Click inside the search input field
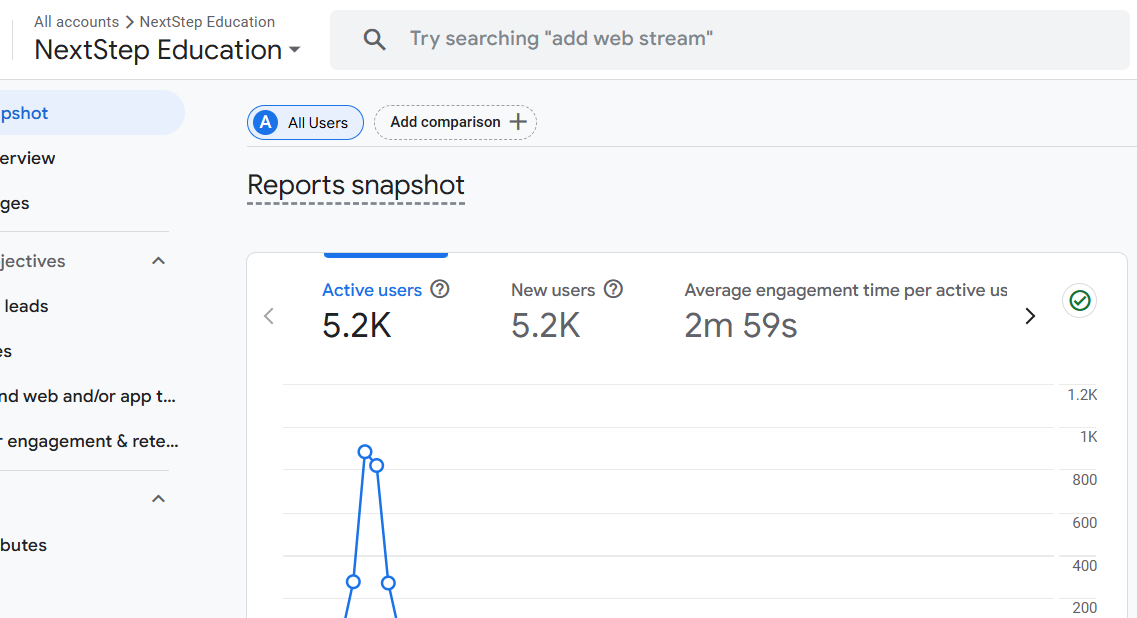The image size is (1137, 618). pos(560,39)
